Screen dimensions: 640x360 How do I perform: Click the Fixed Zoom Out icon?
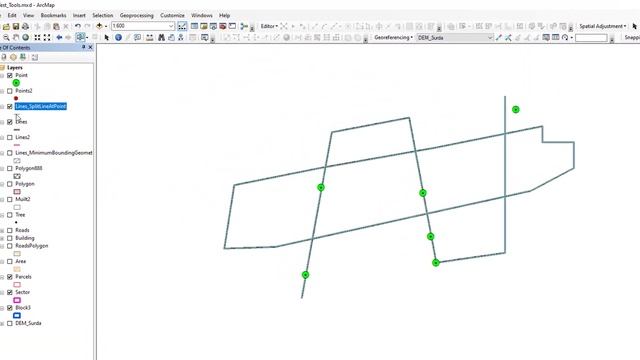[47, 38]
